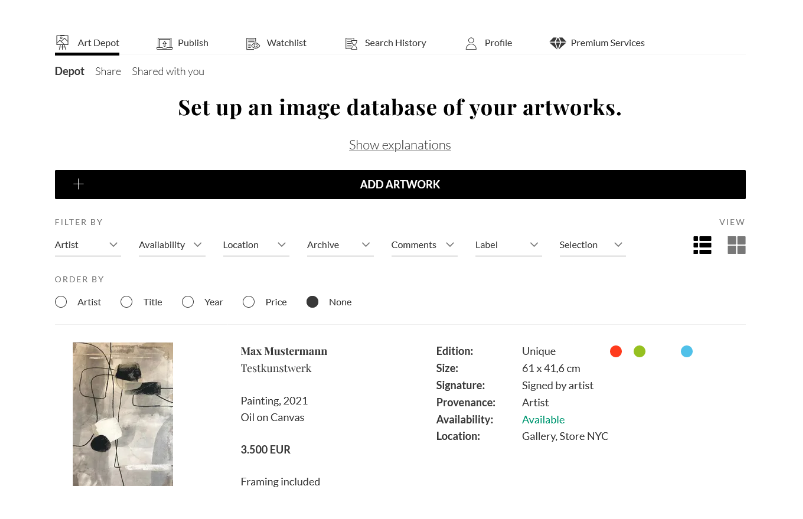
Task: Click the Publish upload icon
Action: pyautogui.click(x=164, y=44)
